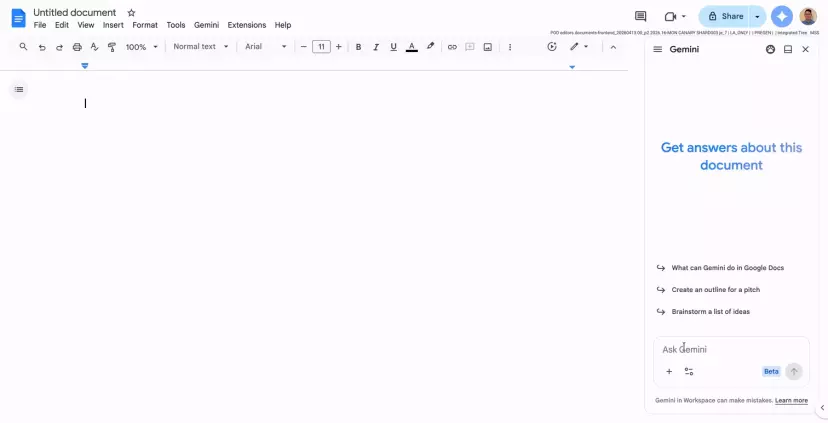Star the Untitled document
Screen dimensions: 828x423
pos(131,13)
